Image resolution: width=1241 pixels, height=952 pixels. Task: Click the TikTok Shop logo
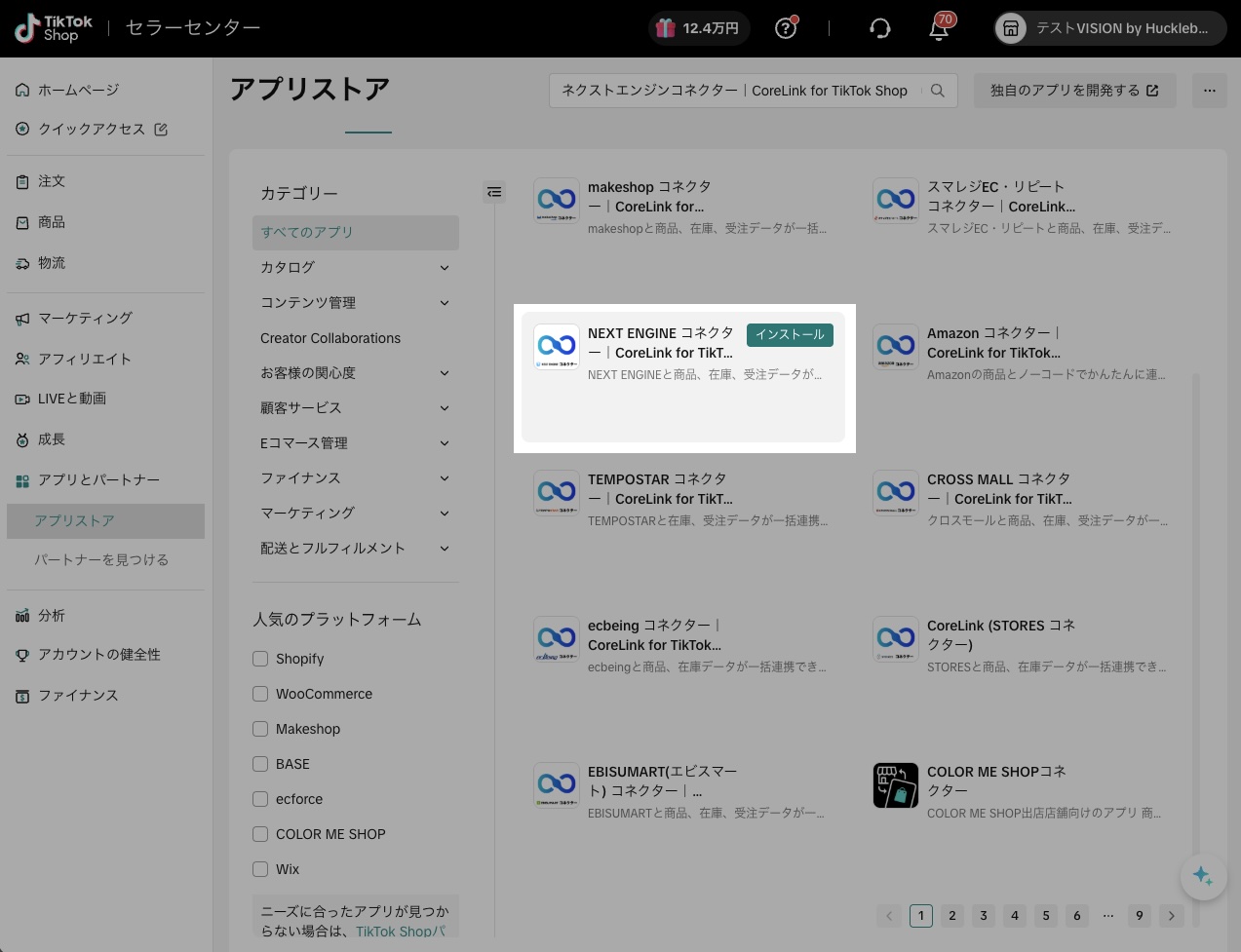(54, 28)
